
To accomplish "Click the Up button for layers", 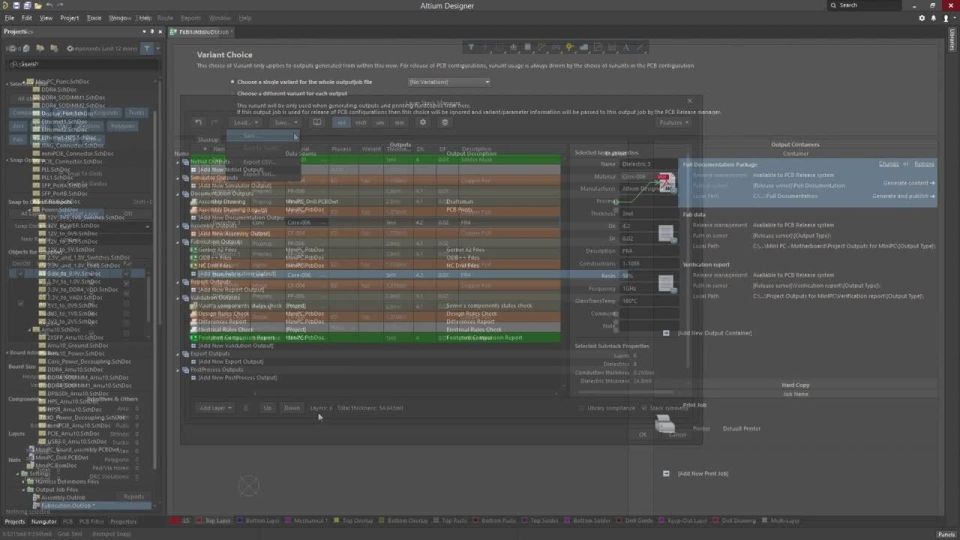I will [x=267, y=408].
